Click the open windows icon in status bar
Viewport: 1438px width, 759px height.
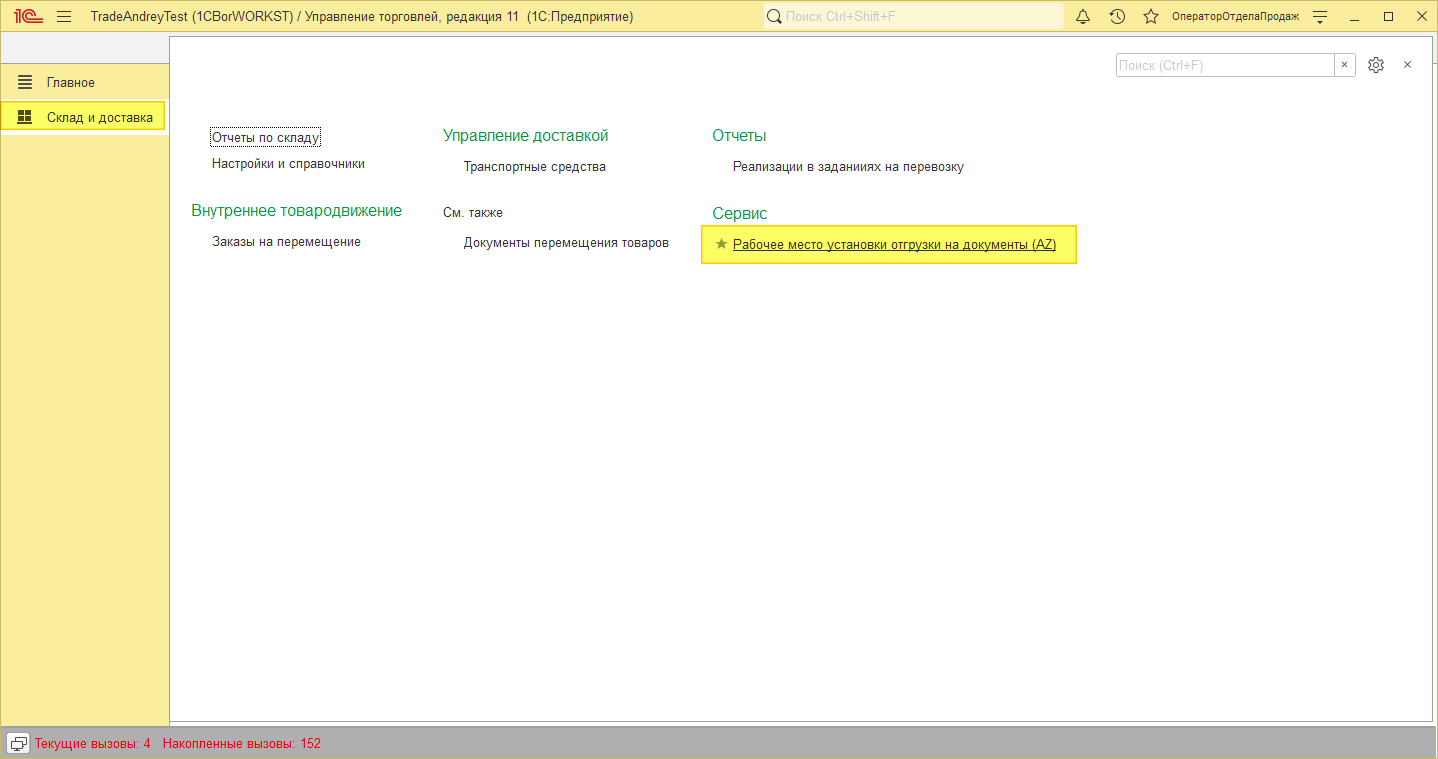(18, 743)
